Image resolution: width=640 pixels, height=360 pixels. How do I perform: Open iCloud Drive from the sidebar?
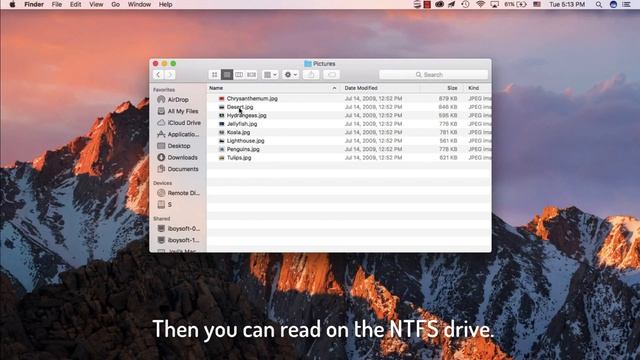(x=178, y=122)
